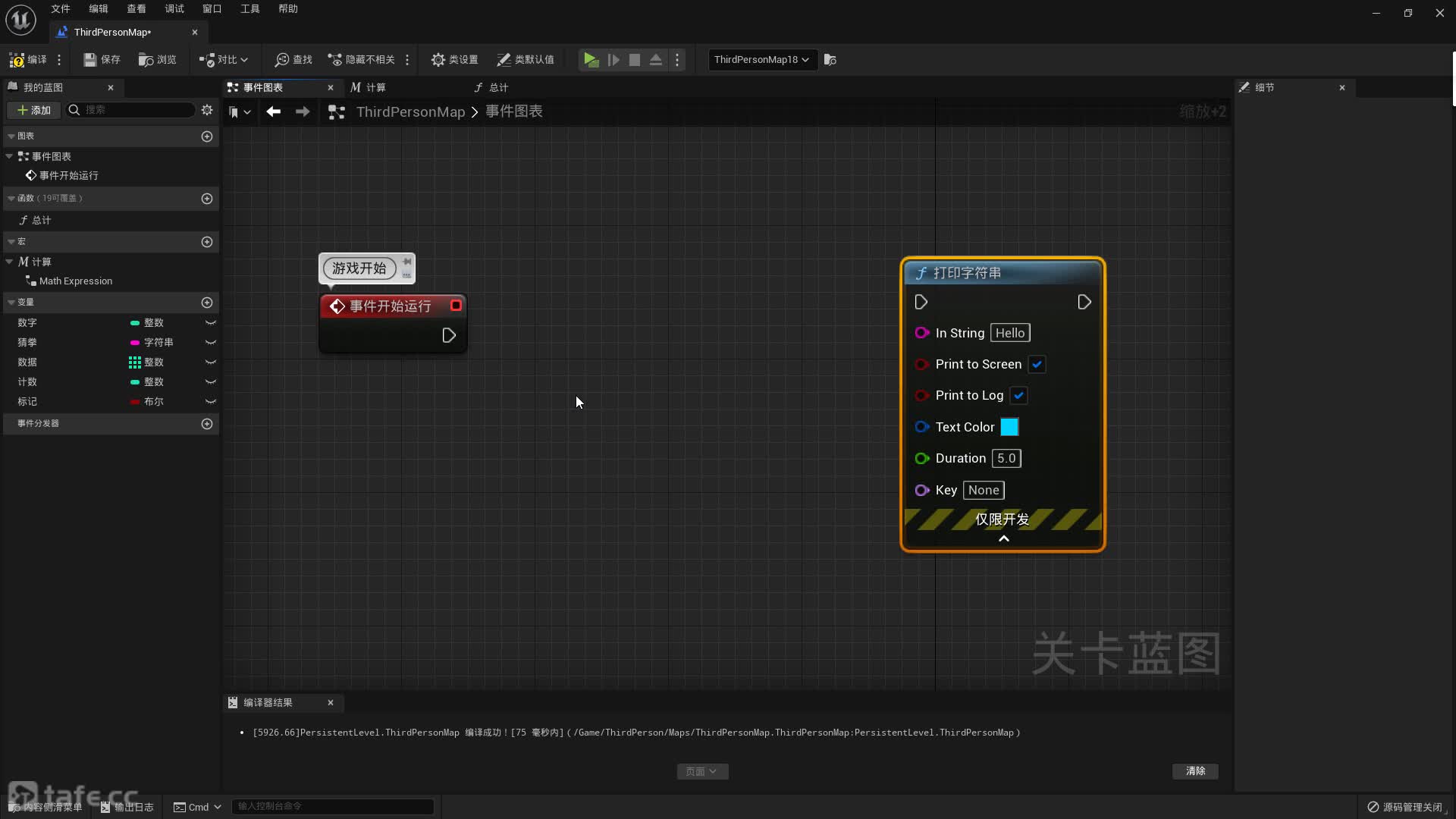Open the Cmd console type dropdown

pos(197,807)
